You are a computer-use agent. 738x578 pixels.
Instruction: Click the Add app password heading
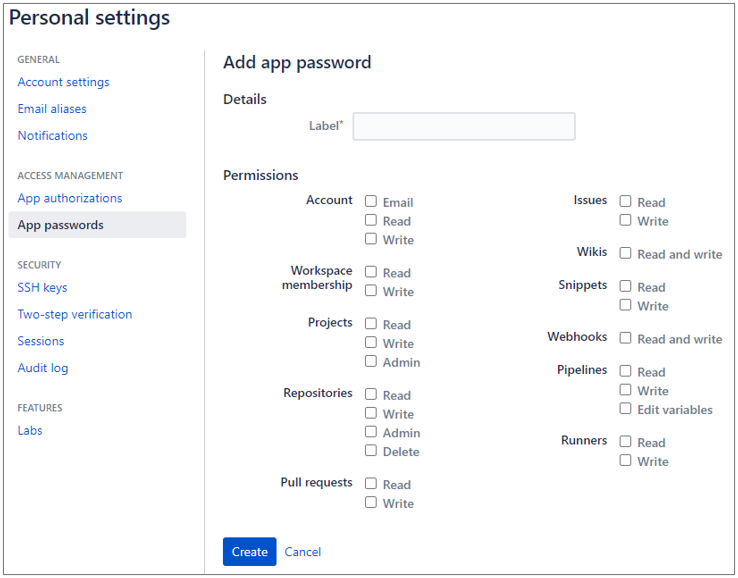point(297,63)
